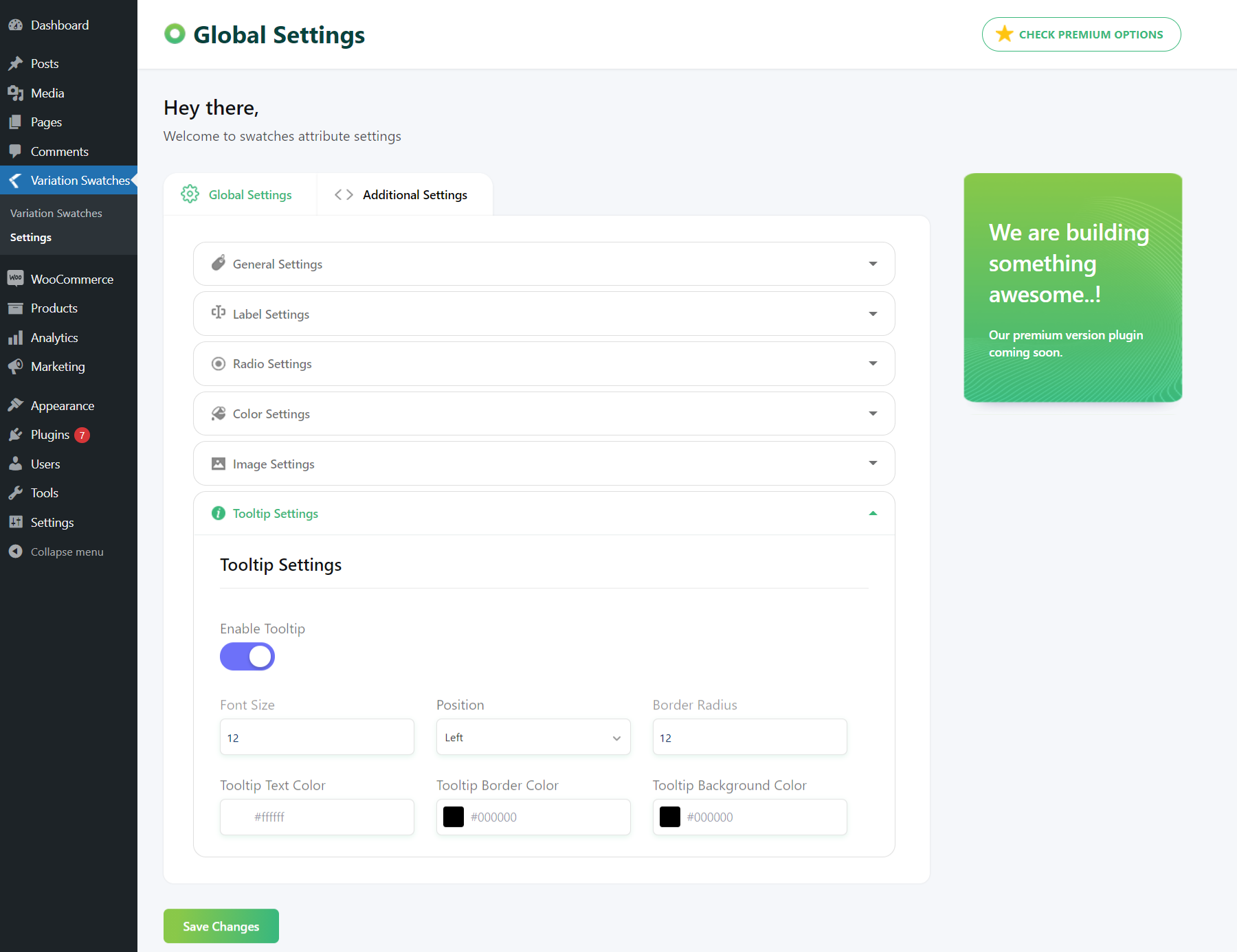This screenshot has width=1237, height=952.
Task: Click the tag icon beside General Settings
Action: (219, 263)
